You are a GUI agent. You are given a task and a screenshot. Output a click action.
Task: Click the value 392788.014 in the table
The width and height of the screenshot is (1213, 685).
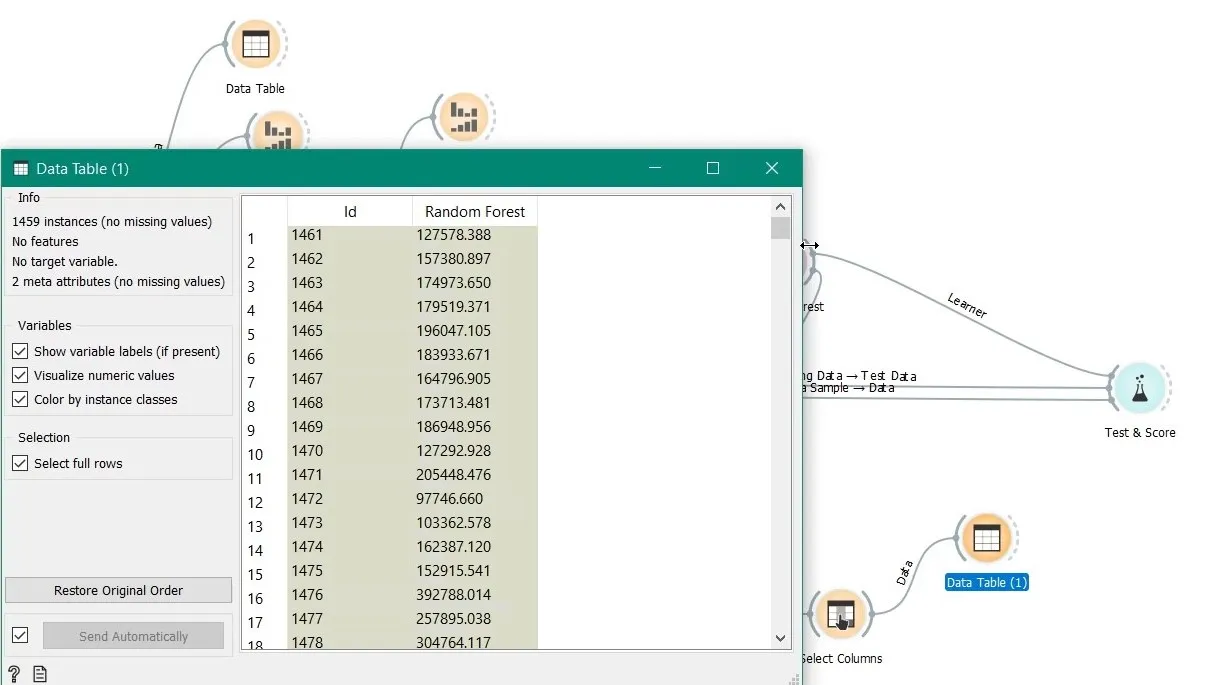475,595
